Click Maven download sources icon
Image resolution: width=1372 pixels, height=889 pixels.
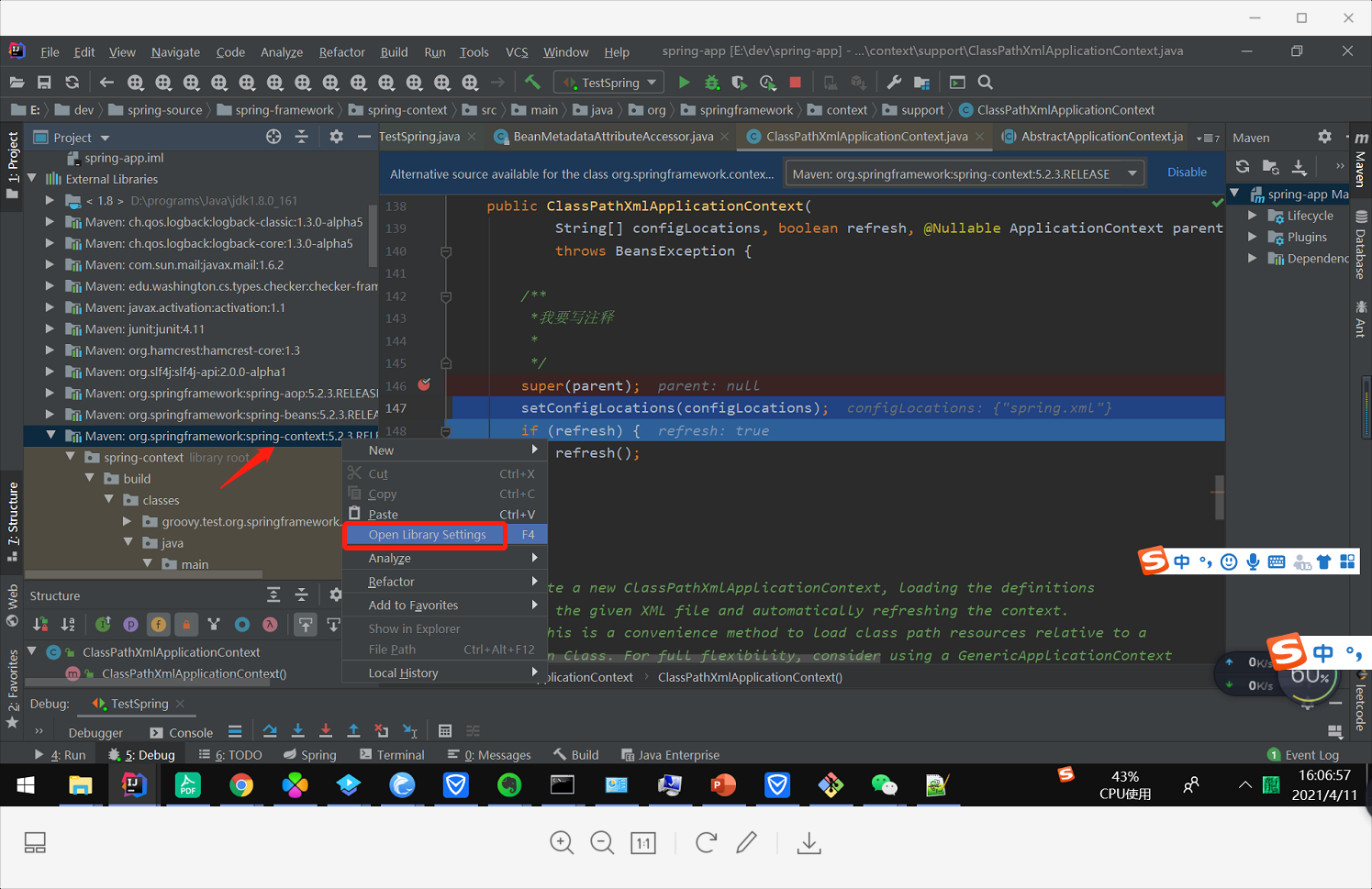pos(1299,166)
